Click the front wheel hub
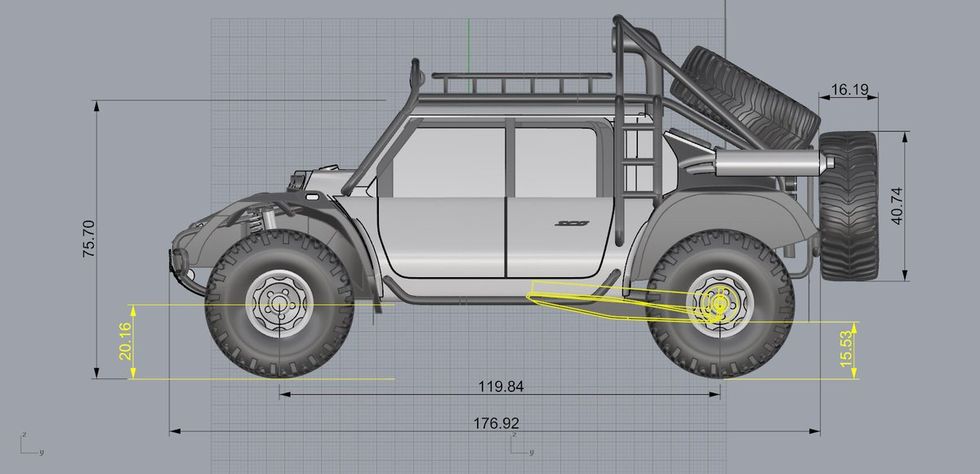This screenshot has height=474, width=980. click(279, 304)
